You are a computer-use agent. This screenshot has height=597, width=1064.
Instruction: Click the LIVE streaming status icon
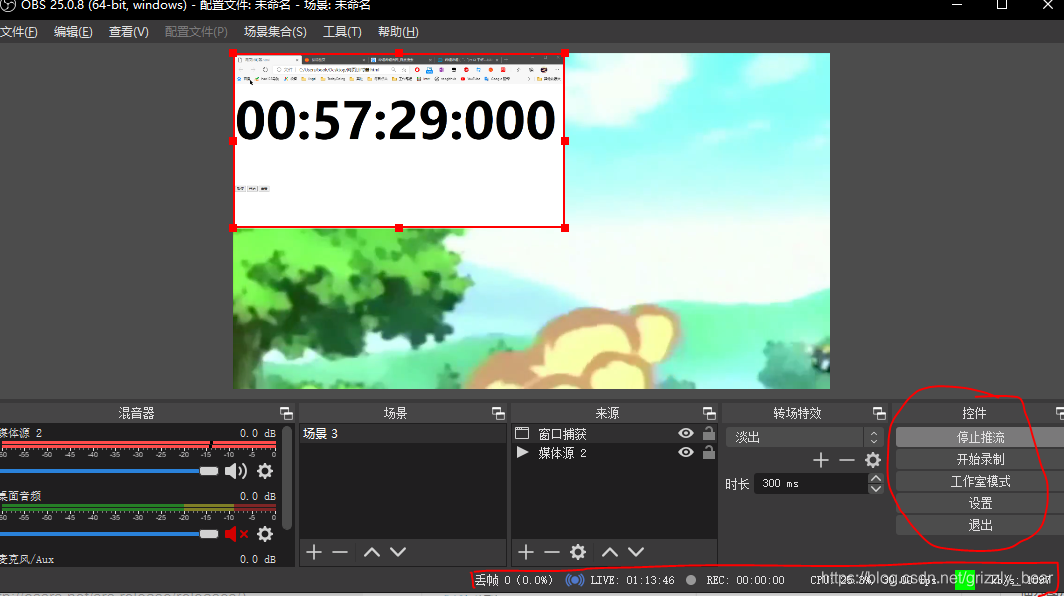pos(575,580)
